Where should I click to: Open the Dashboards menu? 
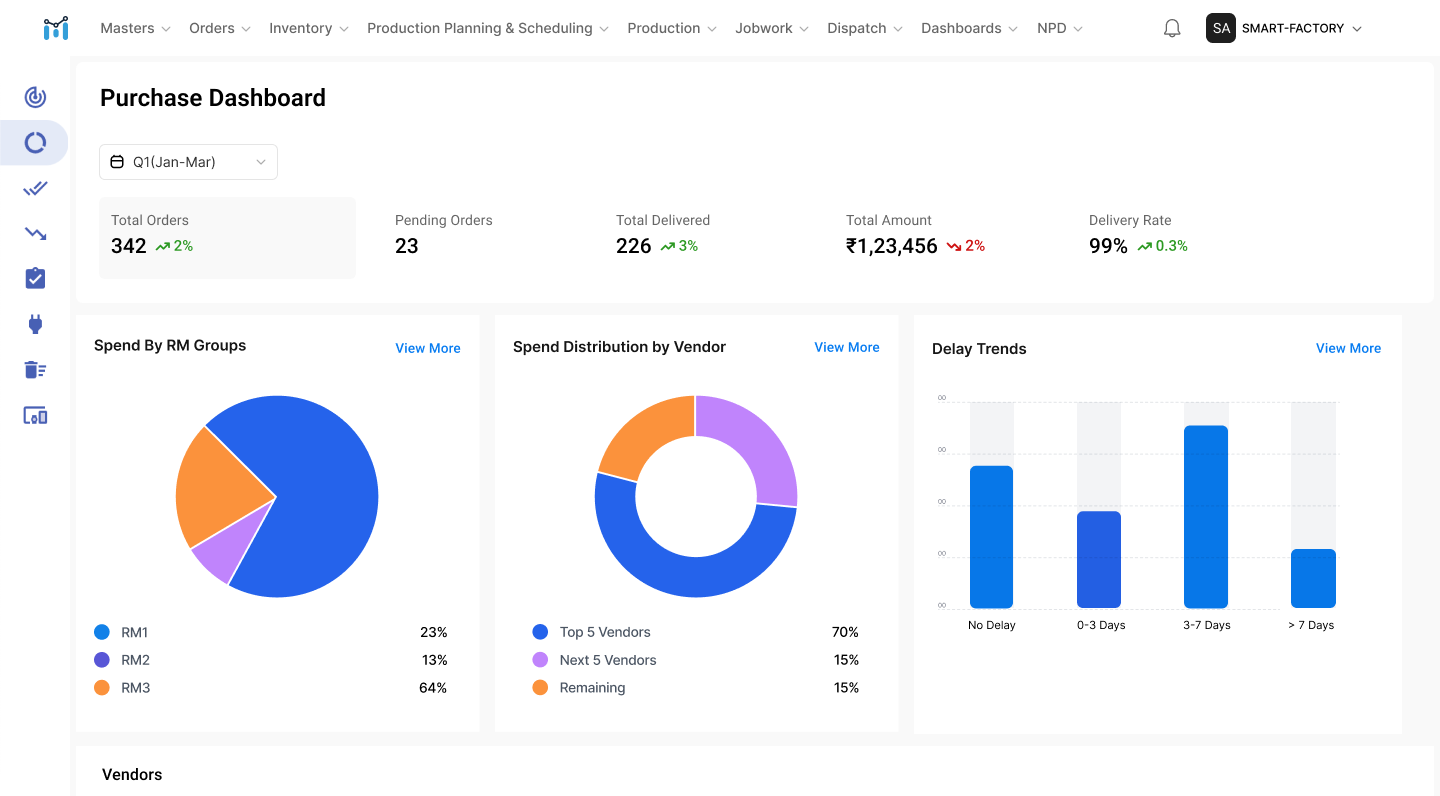click(969, 29)
